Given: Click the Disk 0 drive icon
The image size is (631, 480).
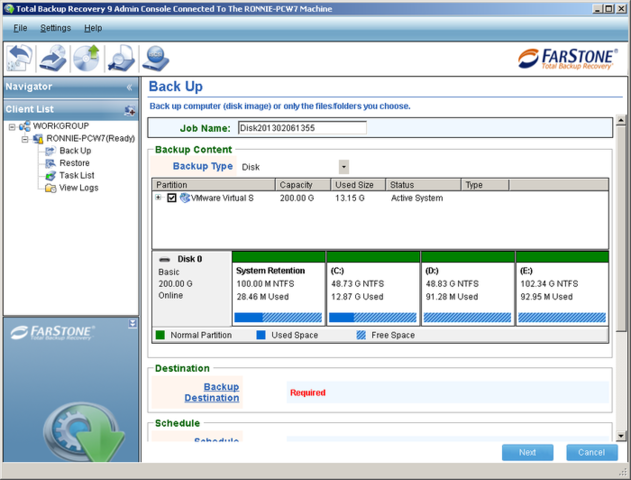Looking at the screenshot, I should [x=165, y=259].
